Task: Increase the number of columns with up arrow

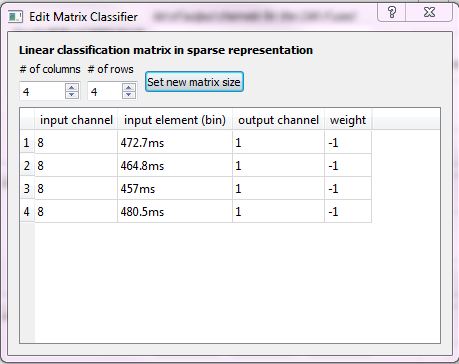Action: (x=72, y=88)
